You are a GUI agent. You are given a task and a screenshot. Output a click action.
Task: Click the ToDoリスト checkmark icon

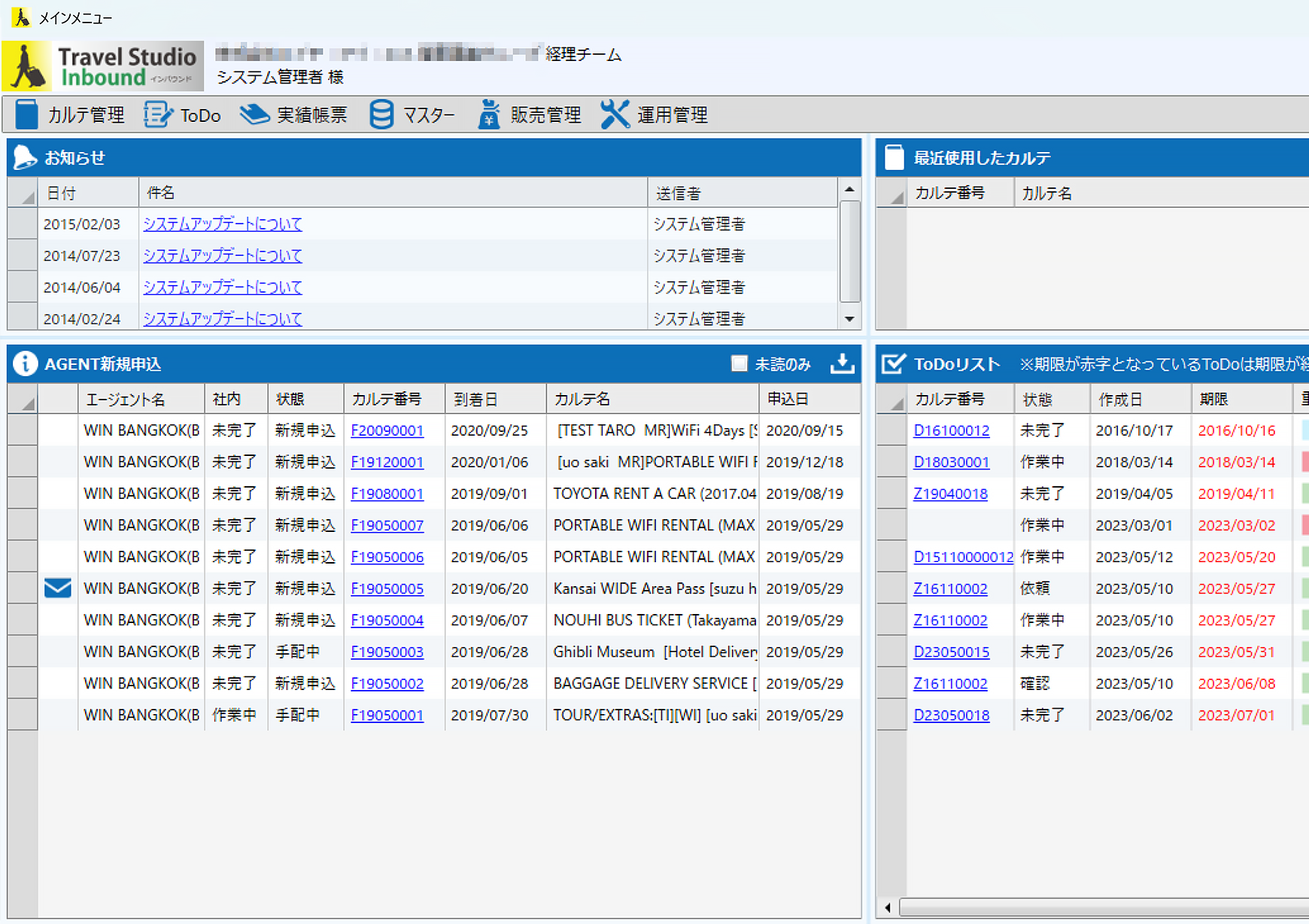[x=893, y=363]
